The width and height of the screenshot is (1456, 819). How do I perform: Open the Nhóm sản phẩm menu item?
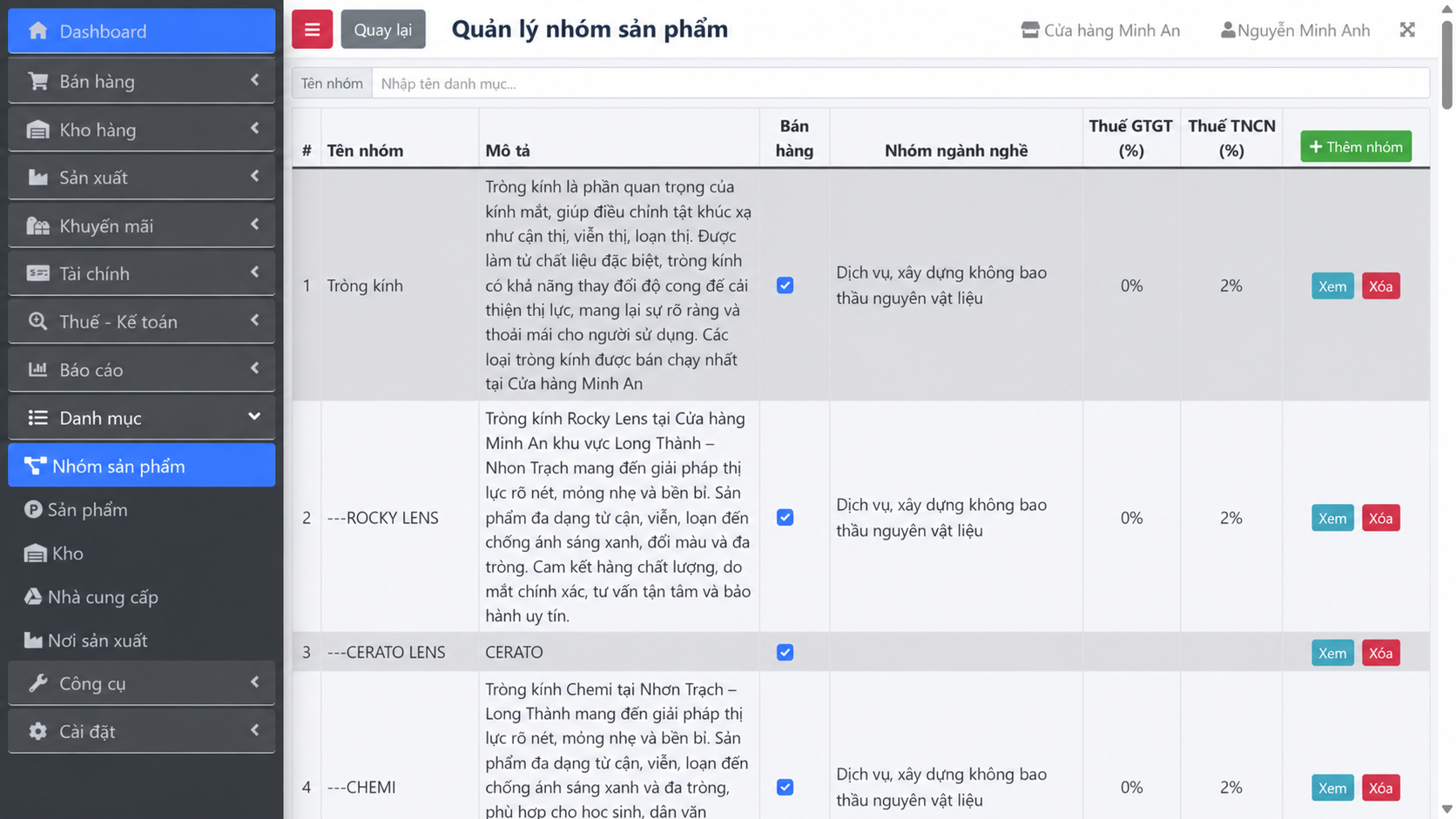click(141, 466)
